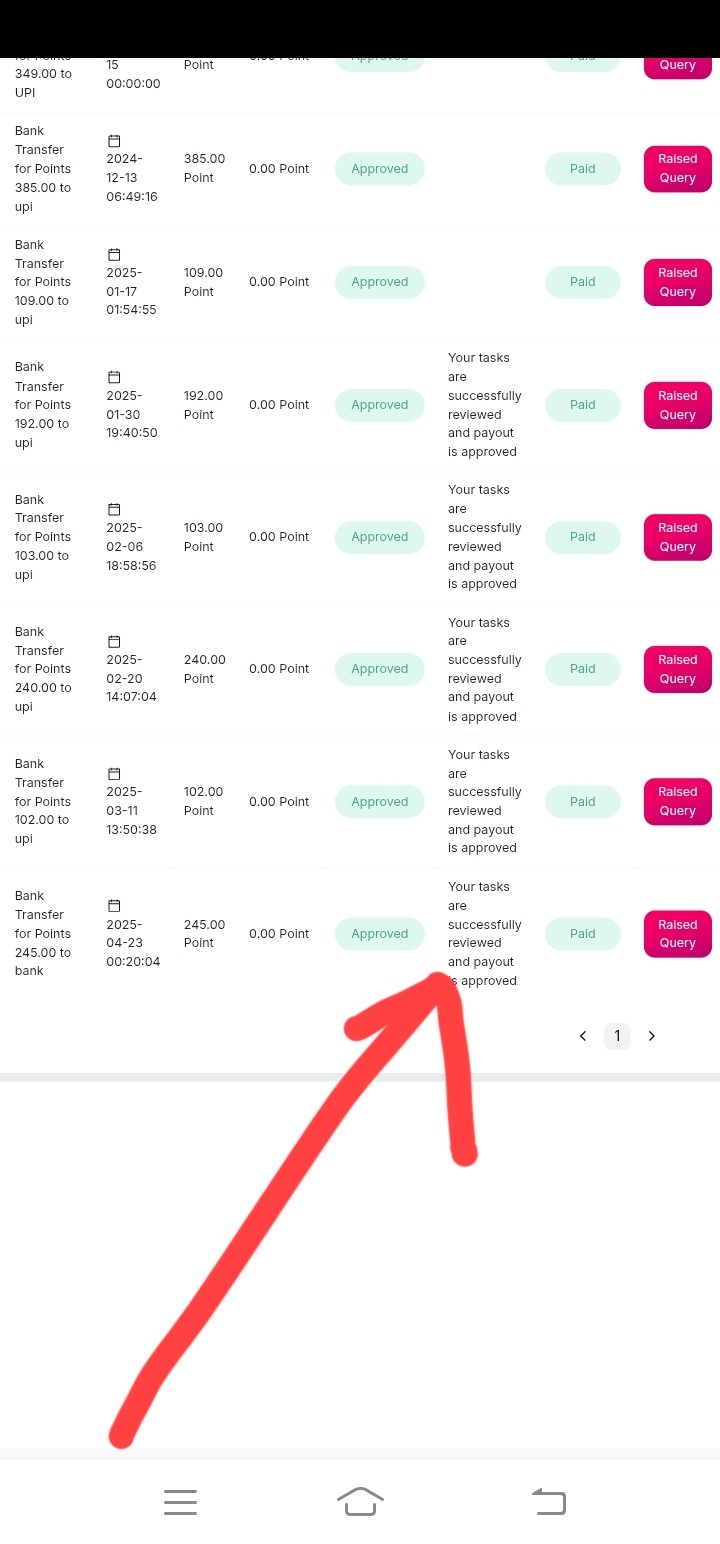Click the calendar icon for 2024-12-13 entry

(x=114, y=141)
